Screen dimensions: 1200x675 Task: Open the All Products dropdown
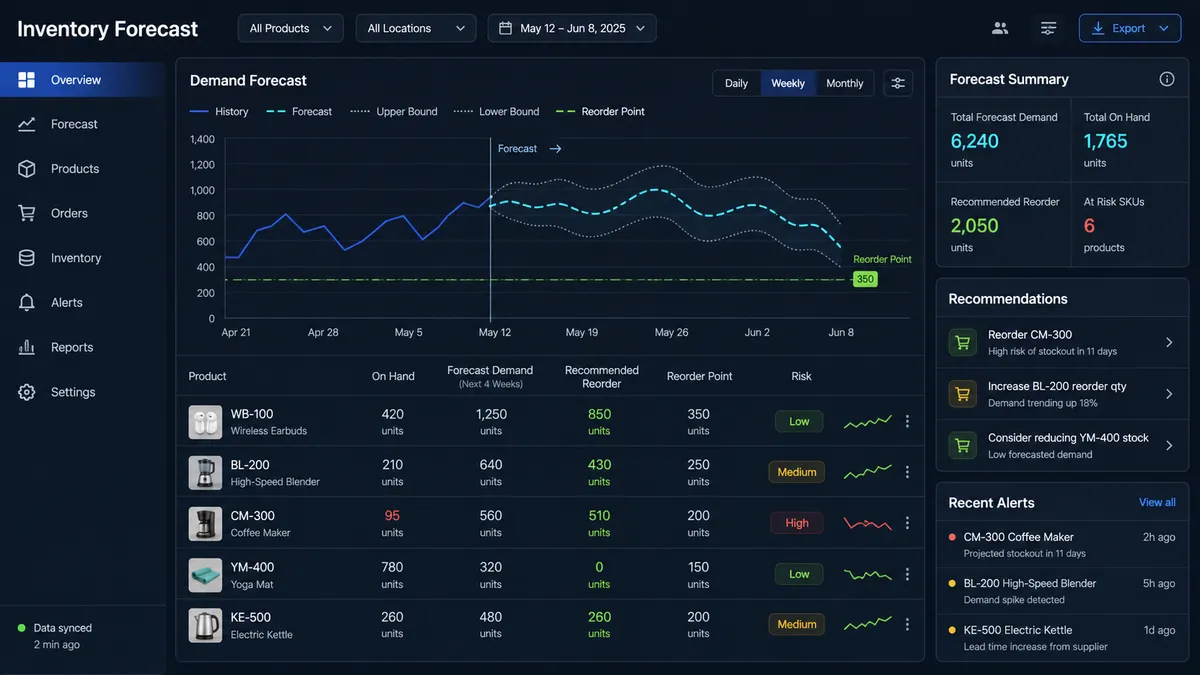click(x=291, y=28)
